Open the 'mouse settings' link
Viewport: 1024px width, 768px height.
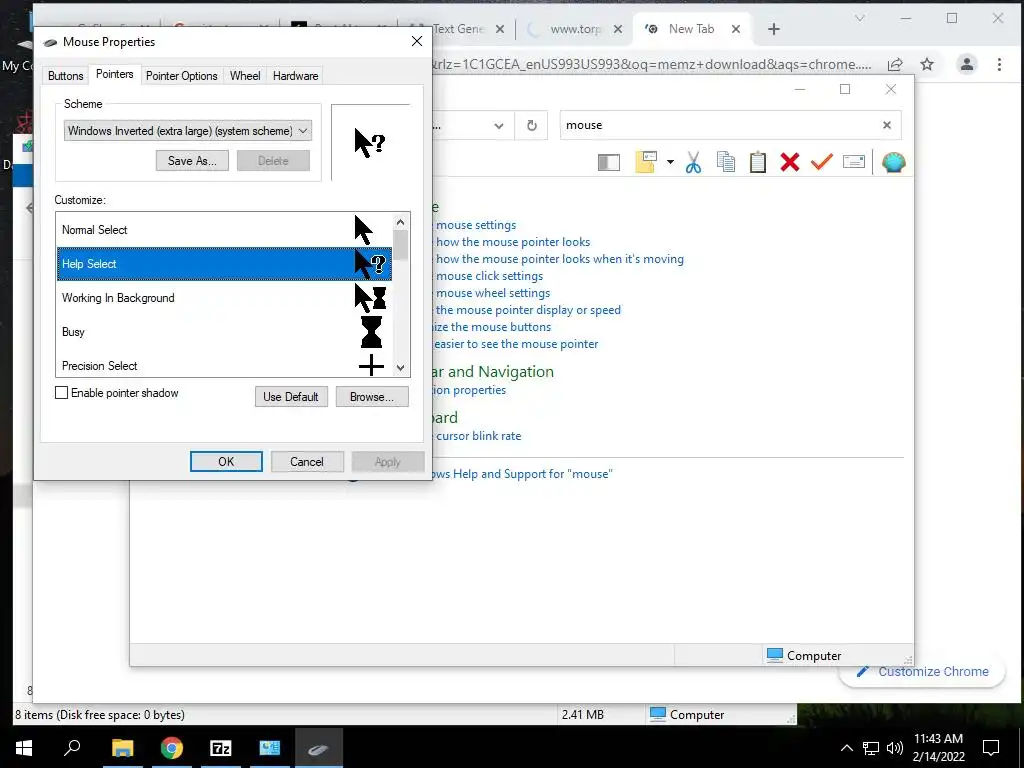[475, 225]
